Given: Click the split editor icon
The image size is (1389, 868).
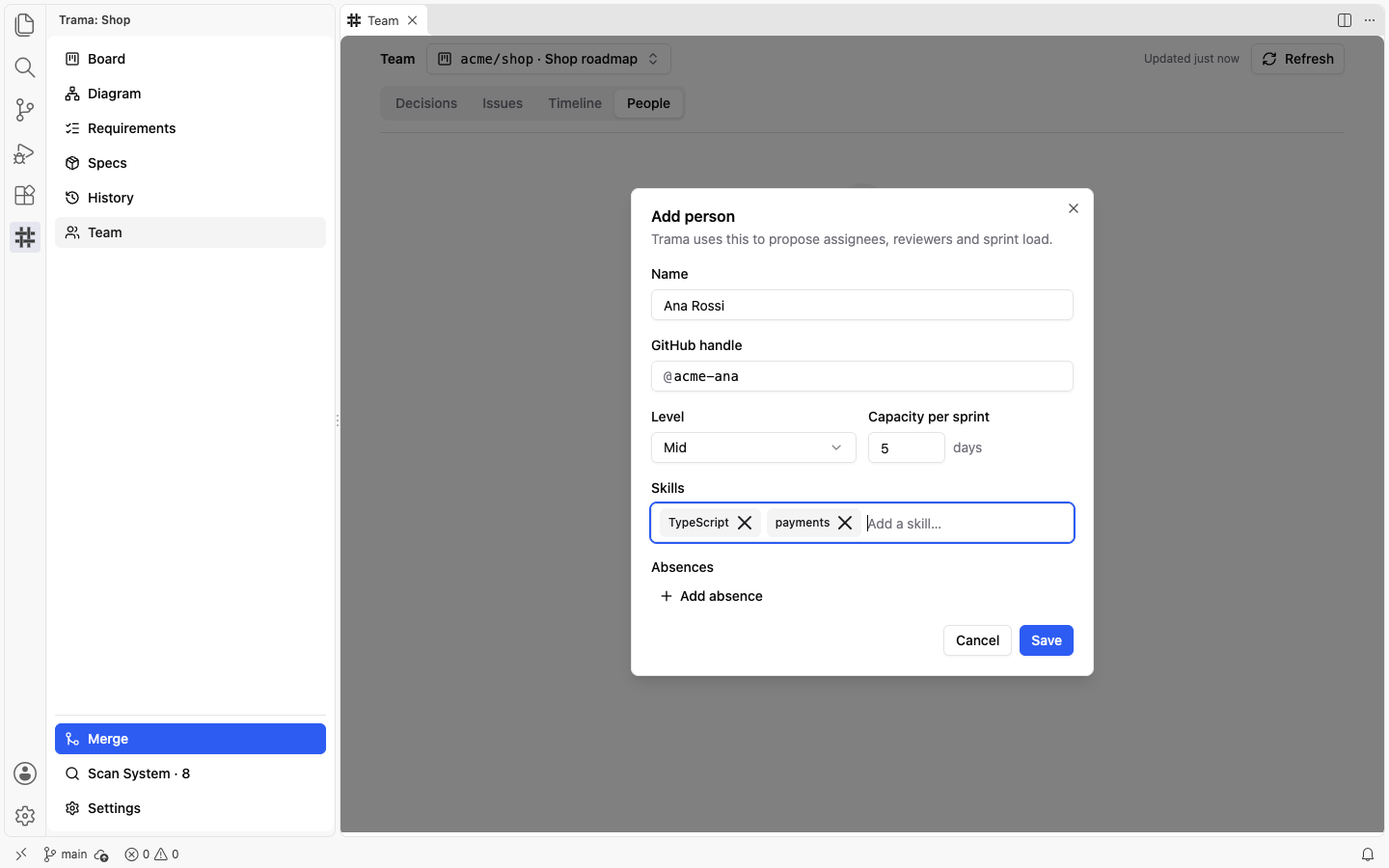Looking at the screenshot, I should point(1345,20).
